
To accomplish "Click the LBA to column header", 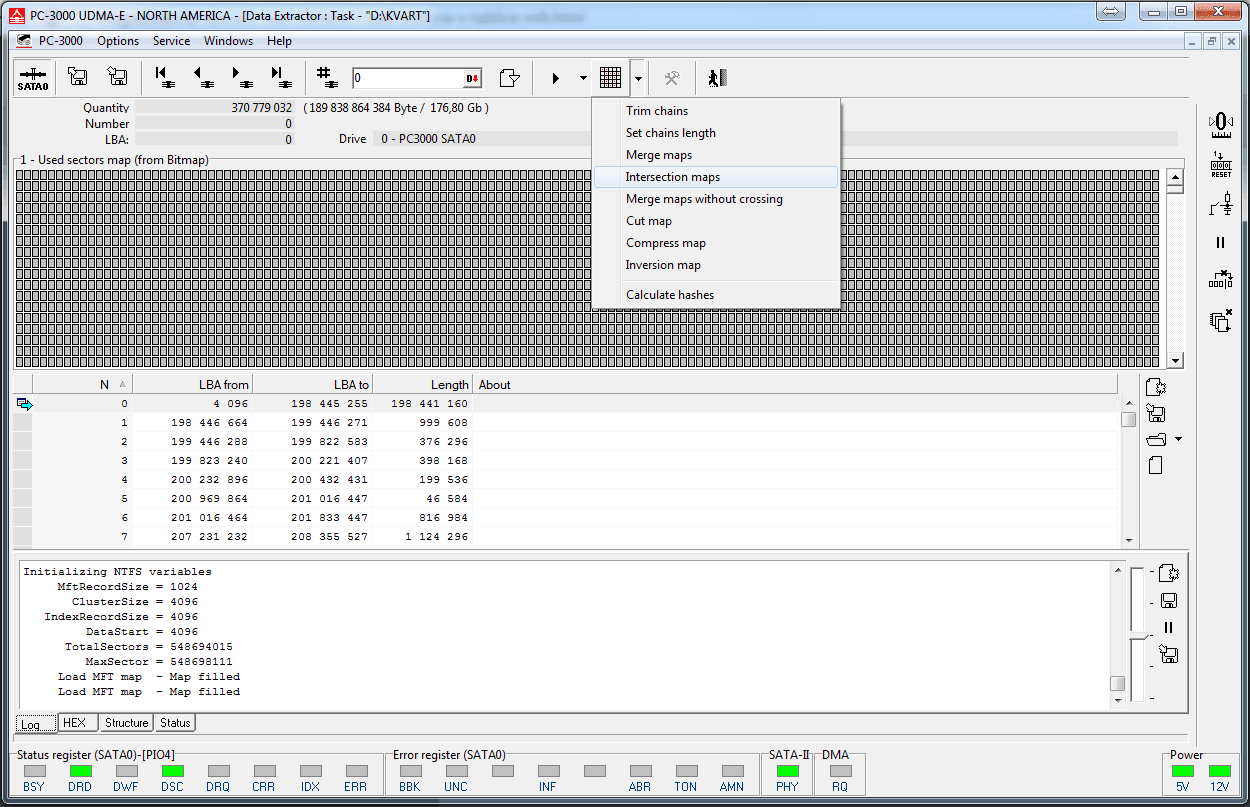I will click(x=313, y=385).
